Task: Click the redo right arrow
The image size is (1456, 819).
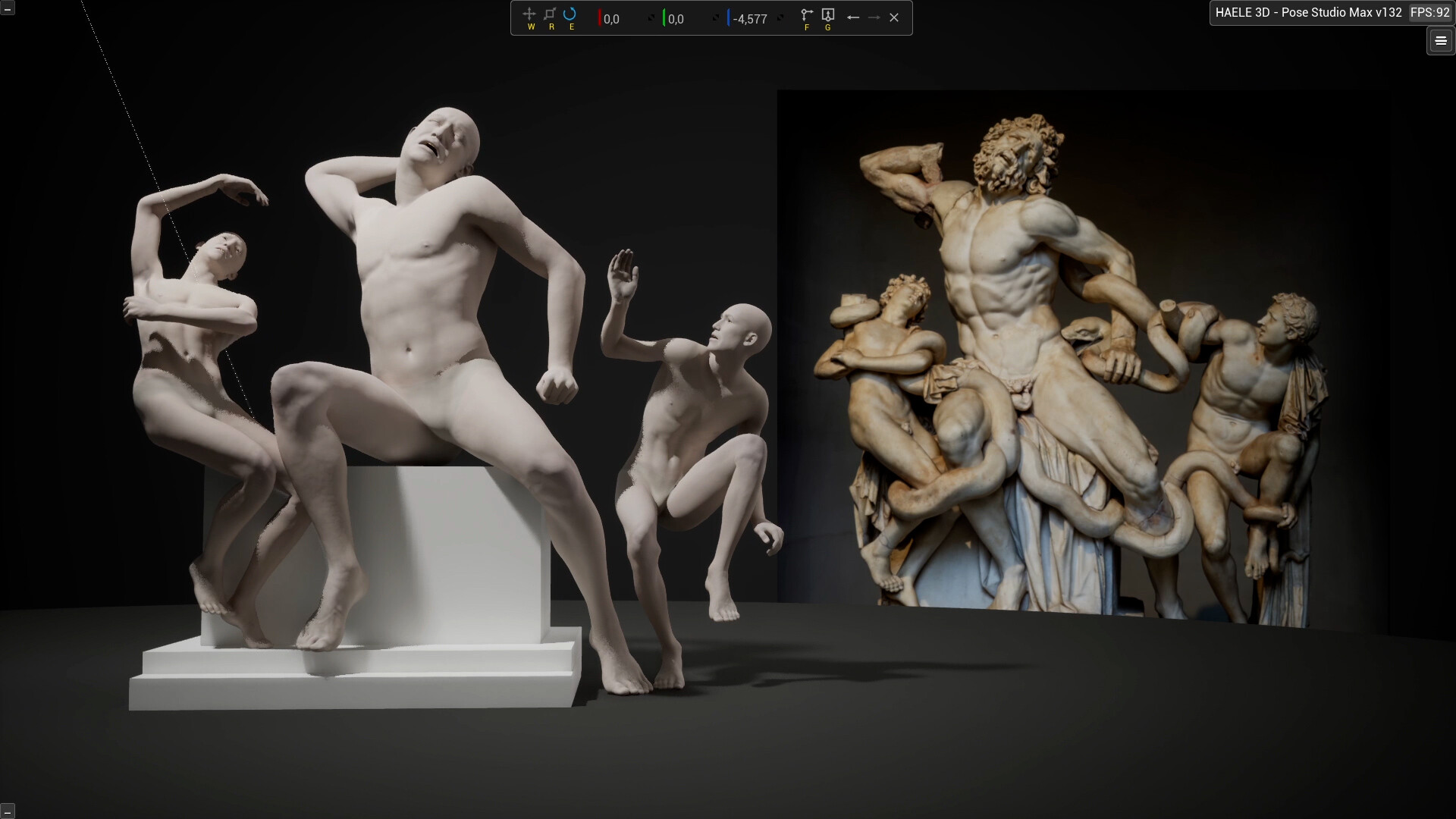Action: click(874, 17)
